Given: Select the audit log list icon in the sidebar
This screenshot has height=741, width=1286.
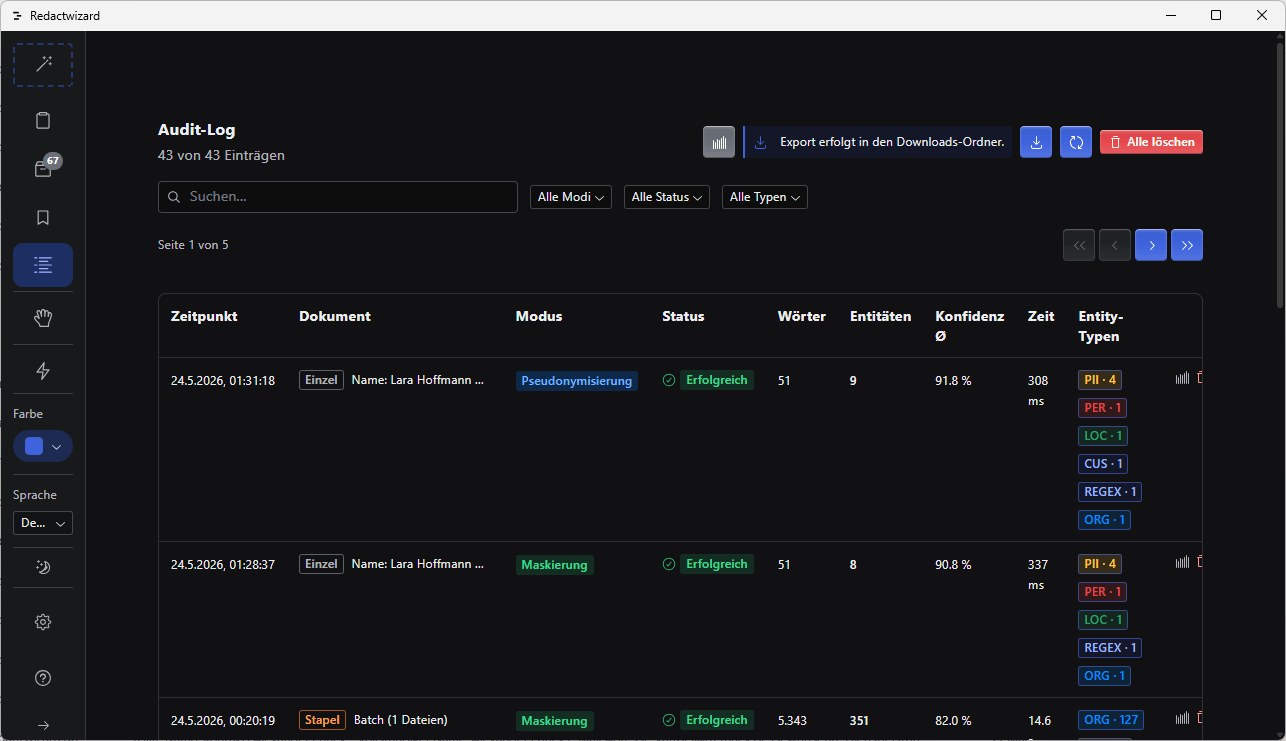Looking at the screenshot, I should pyautogui.click(x=43, y=265).
